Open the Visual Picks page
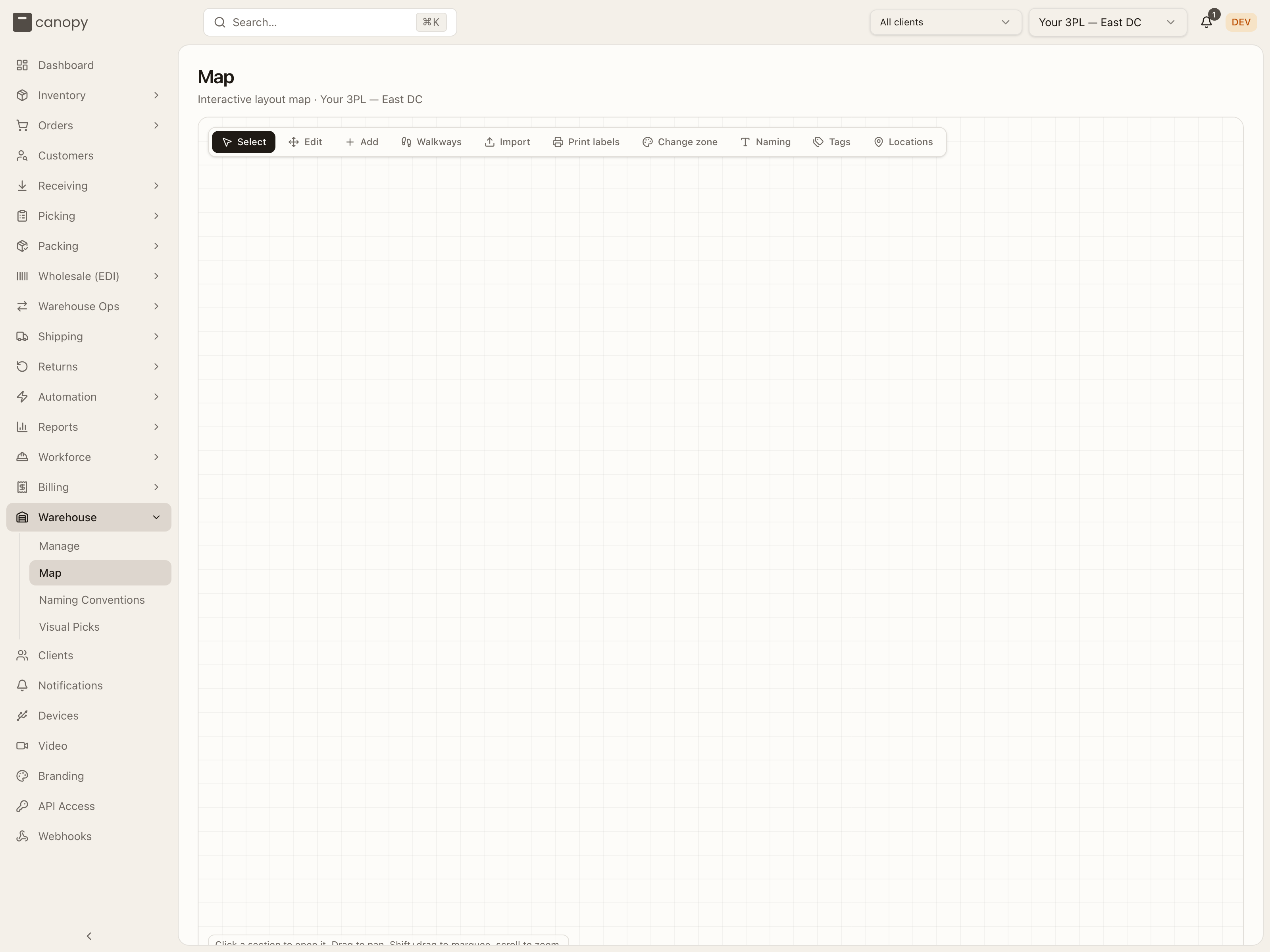Image resolution: width=1270 pixels, height=952 pixels. click(x=69, y=627)
